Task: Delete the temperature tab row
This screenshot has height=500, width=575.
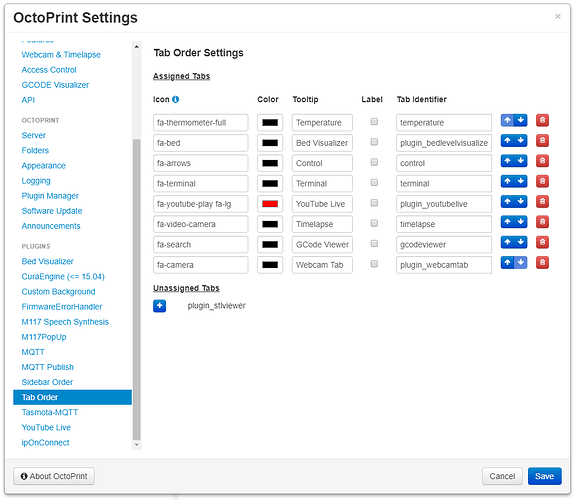Action: pos(542,120)
